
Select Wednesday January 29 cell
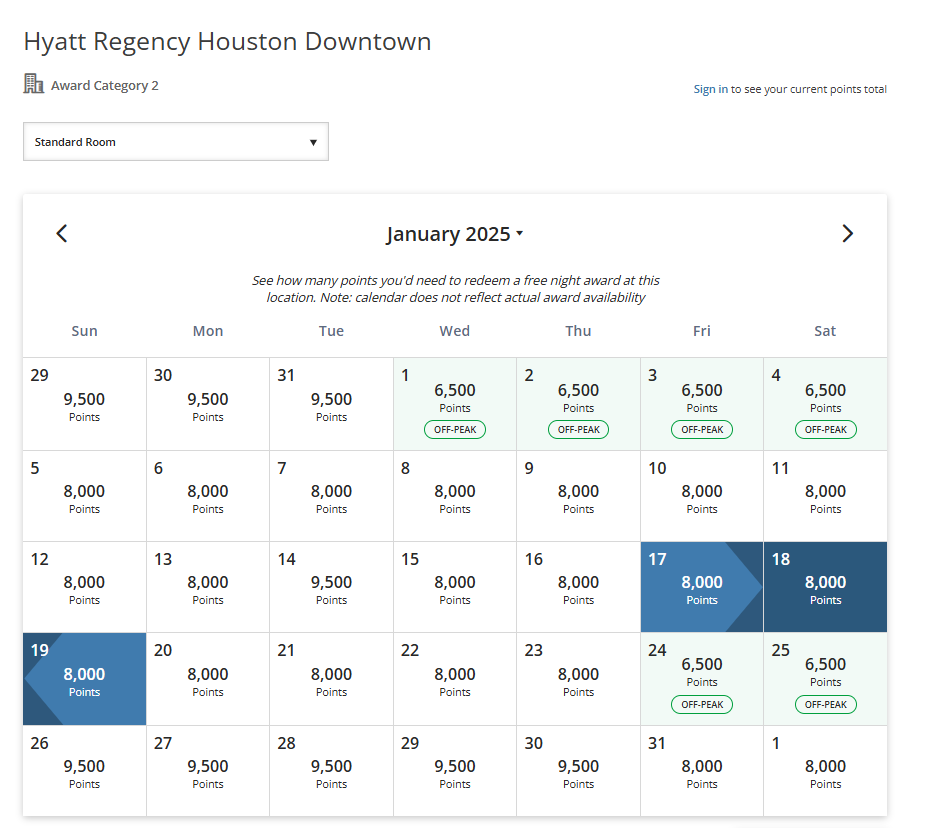tap(455, 771)
